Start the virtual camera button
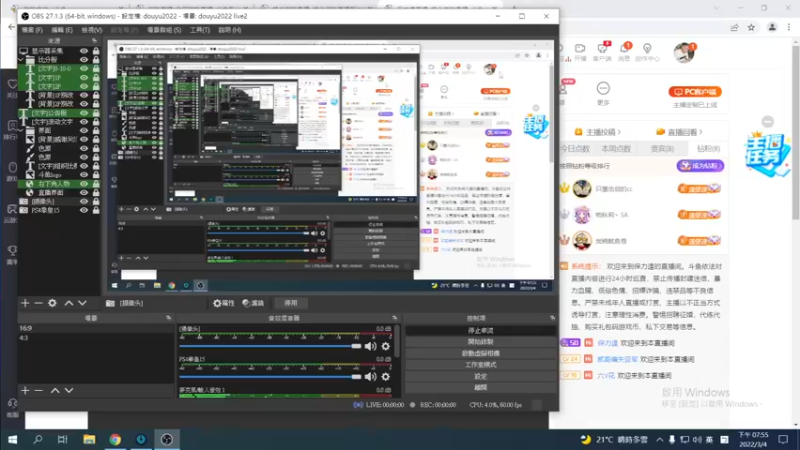The height and width of the screenshot is (450, 800). coord(481,353)
